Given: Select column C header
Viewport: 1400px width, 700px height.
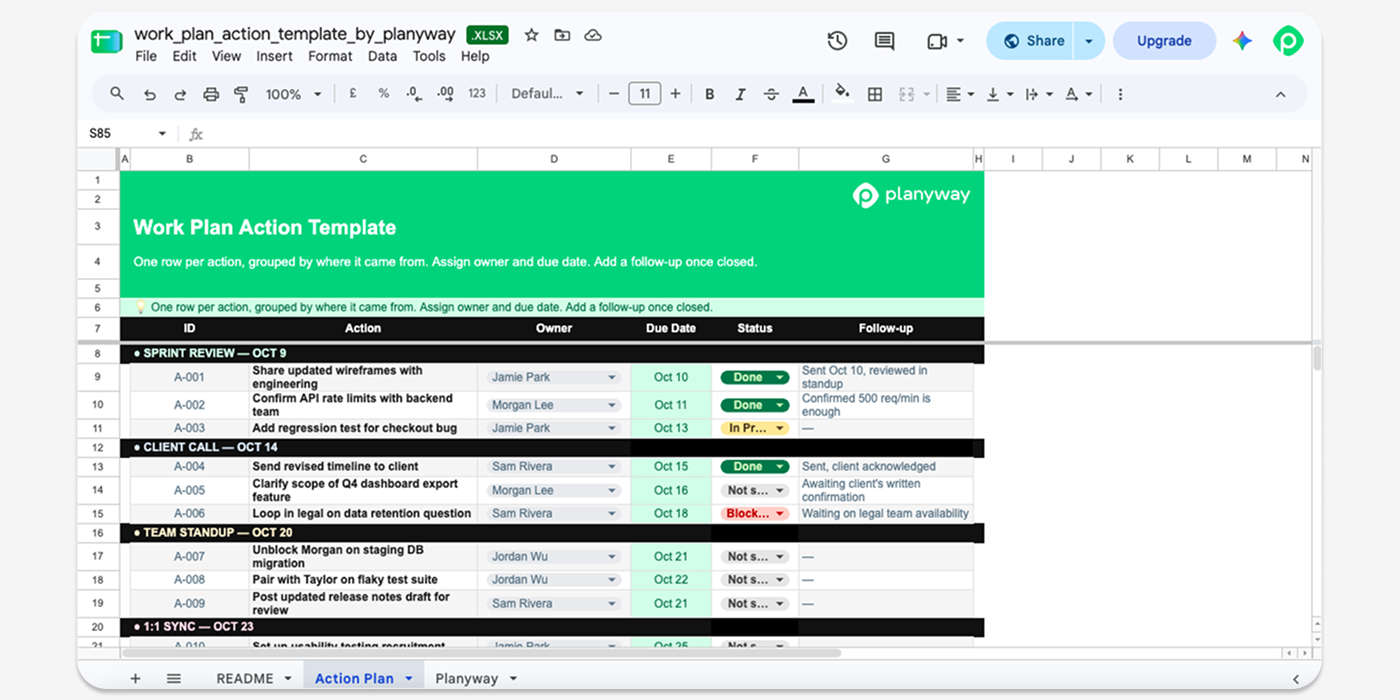Looking at the screenshot, I should 363,159.
